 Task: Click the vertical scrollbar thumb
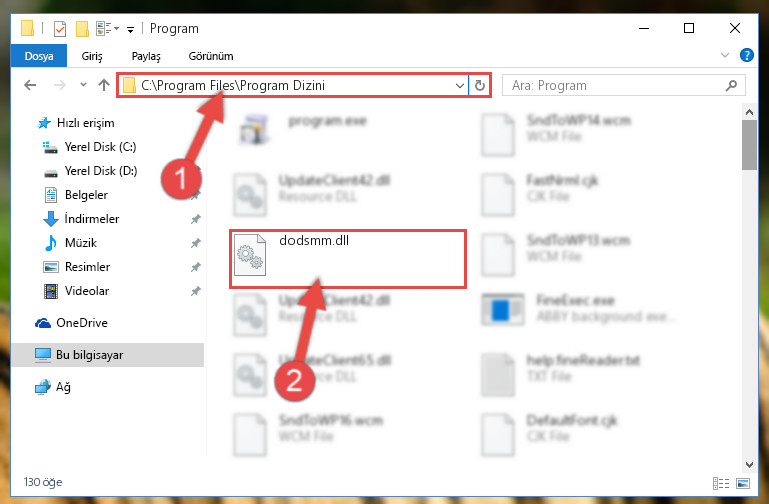[x=749, y=145]
